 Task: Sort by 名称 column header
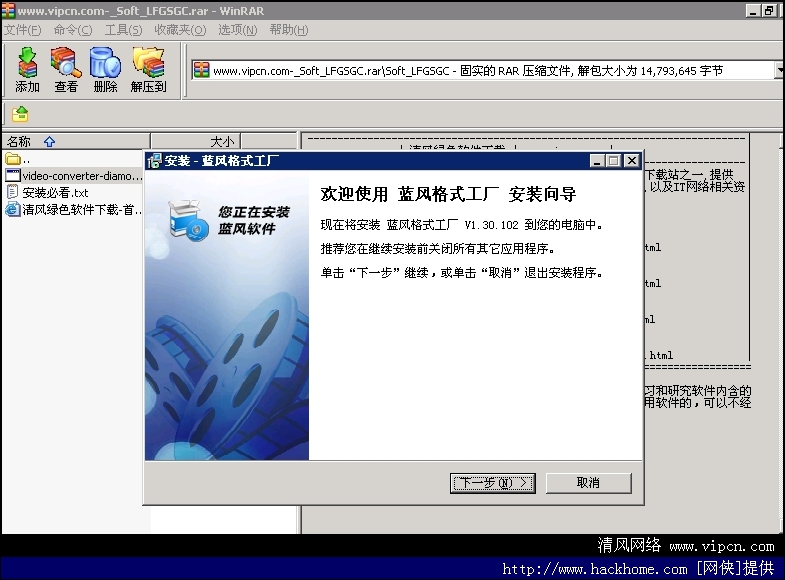point(76,142)
